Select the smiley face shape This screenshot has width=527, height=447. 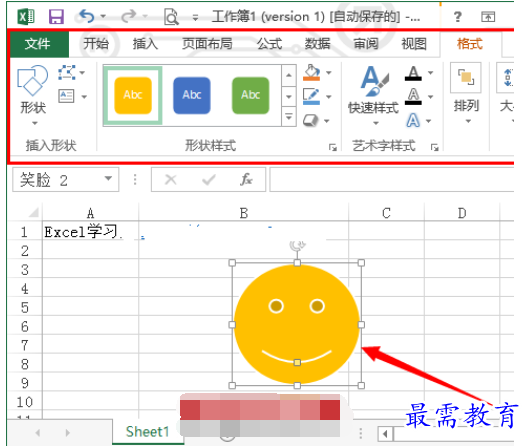297,324
